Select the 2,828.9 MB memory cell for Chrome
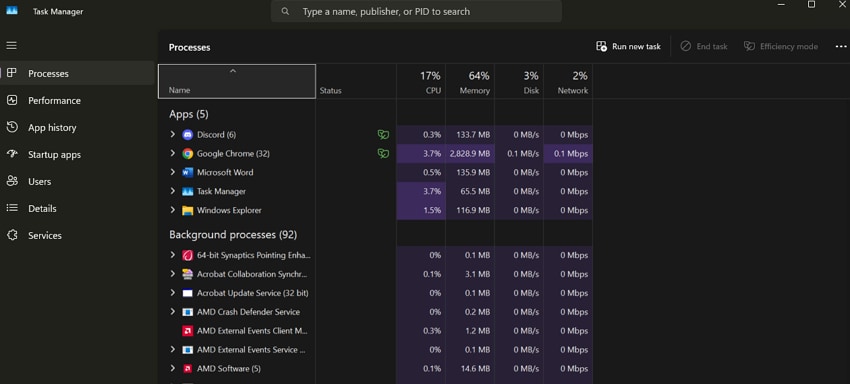This screenshot has height=384, width=850. [470, 153]
